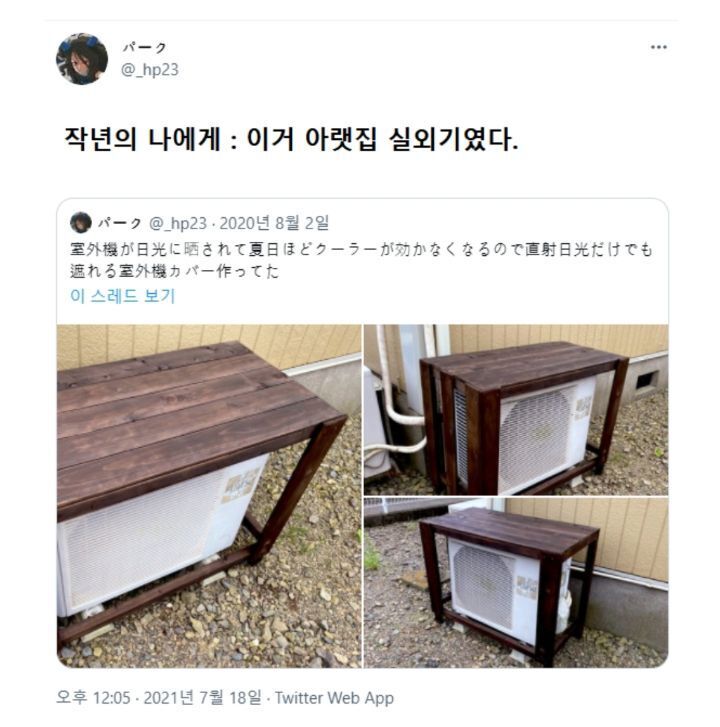
Task: Click the quoted tweet card header area
Action: click(x=200, y=223)
